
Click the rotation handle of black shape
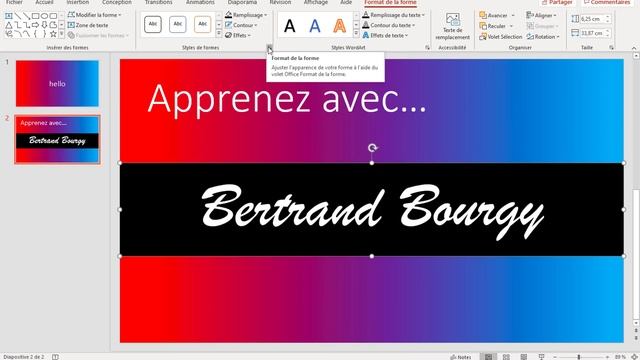tap(372, 148)
